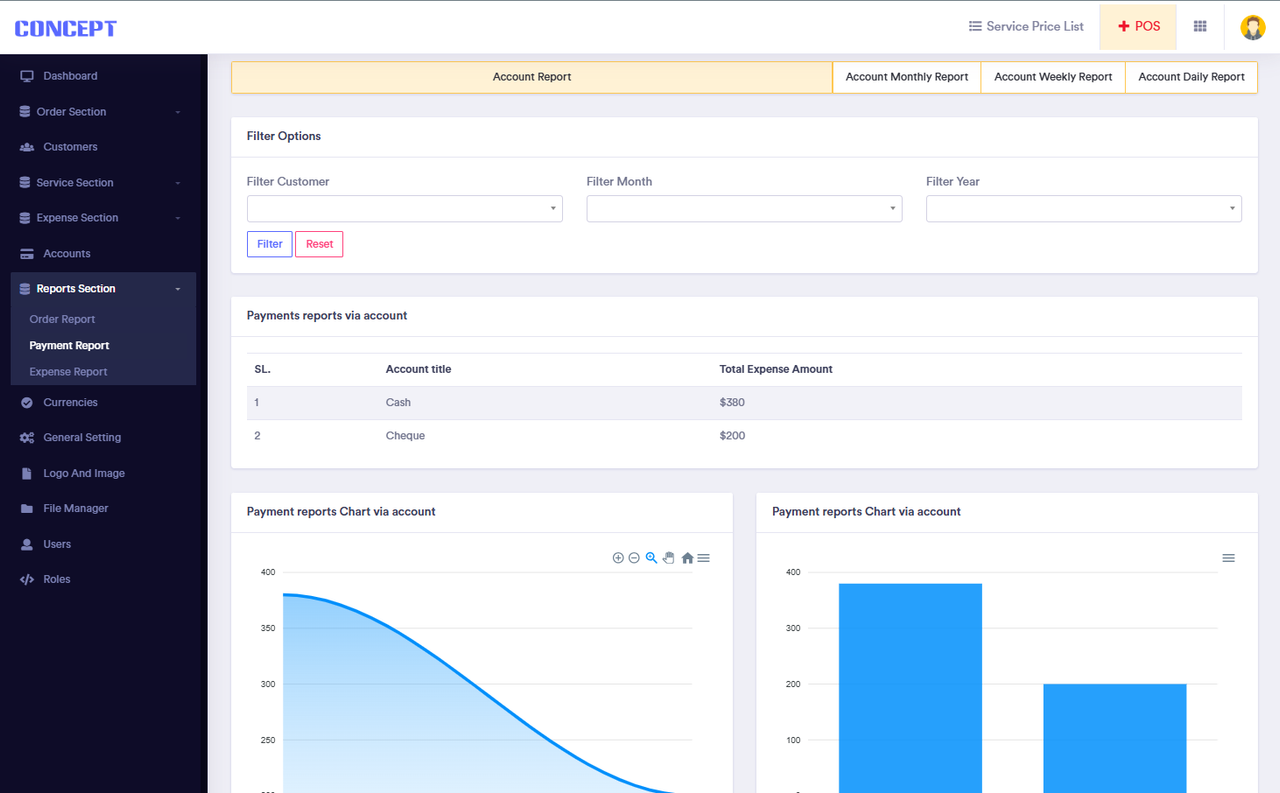Open the File Manager menu label
This screenshot has height=793, width=1280.
tap(76, 509)
